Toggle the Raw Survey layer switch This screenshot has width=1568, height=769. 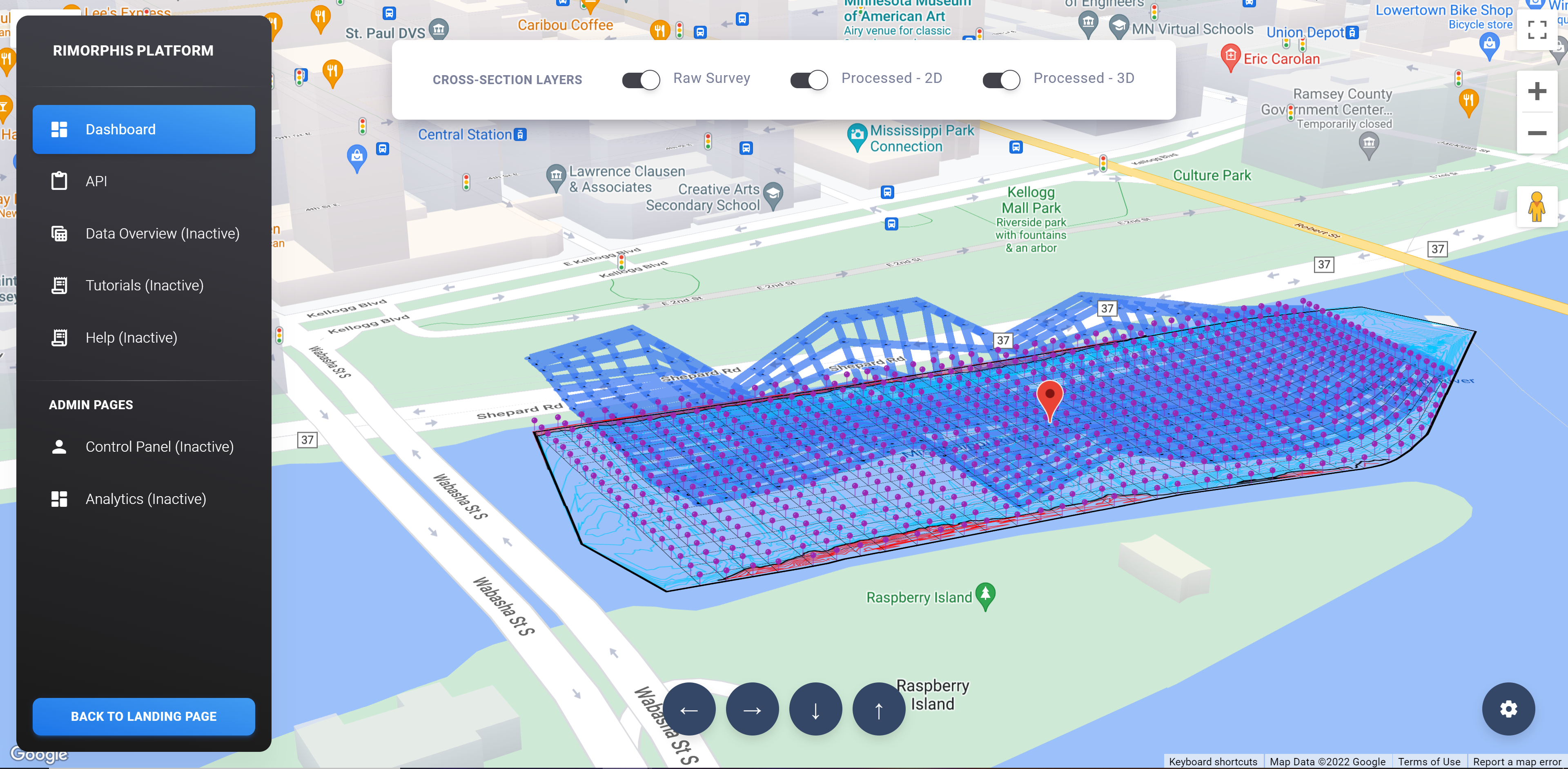pos(640,79)
